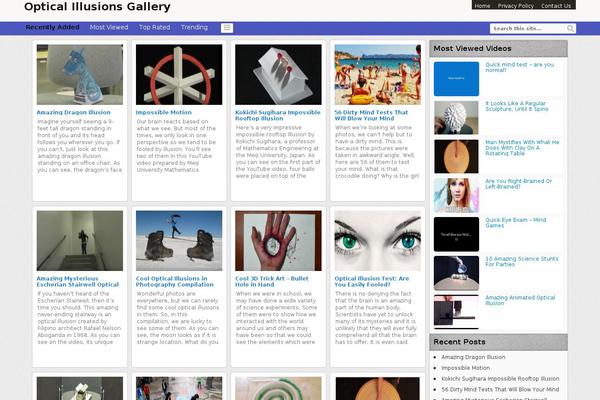Open the hamburger menu icon in navigation bar

coord(227,28)
